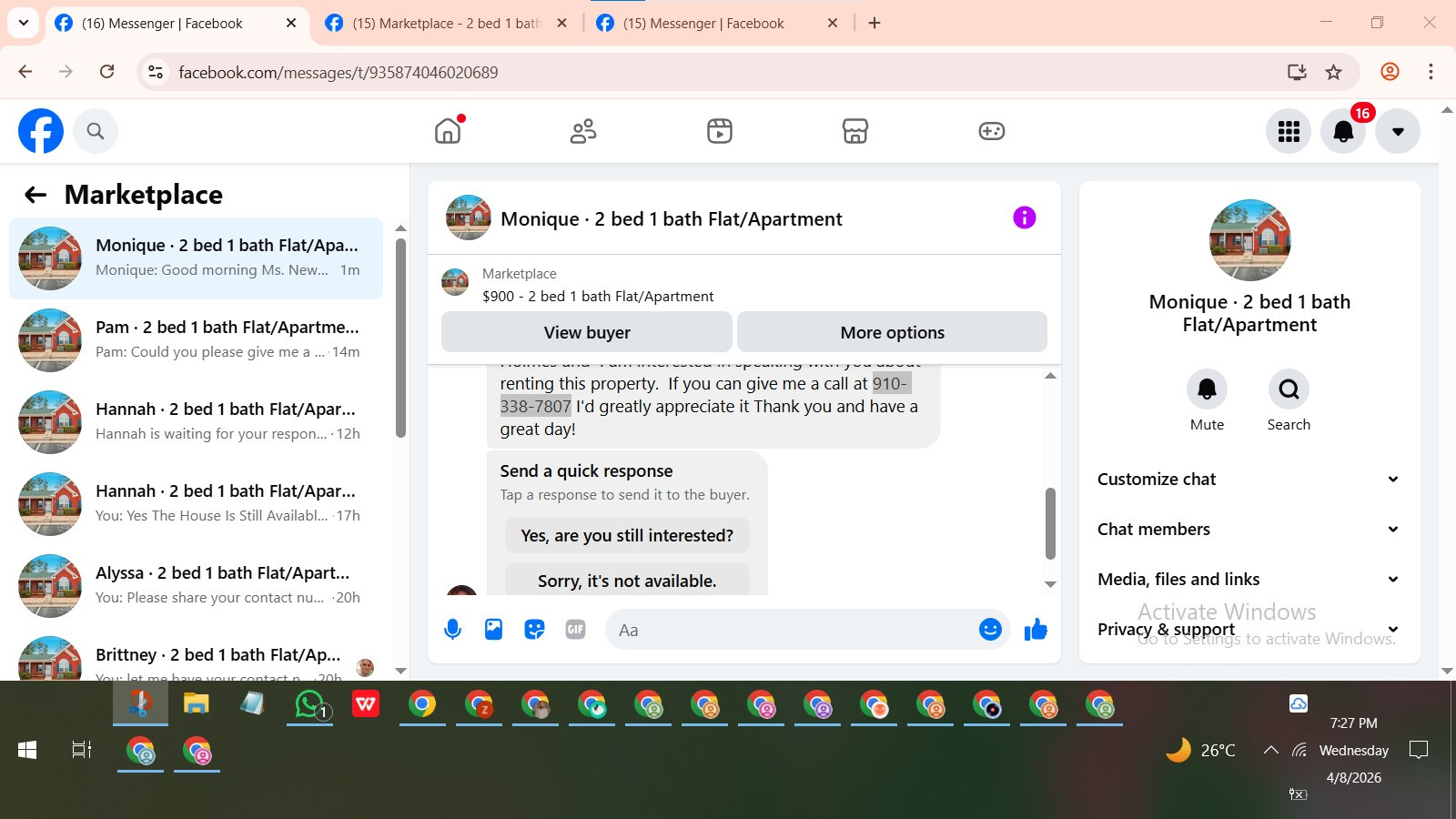Click the More options button
The image size is (1456, 819).
[892, 332]
